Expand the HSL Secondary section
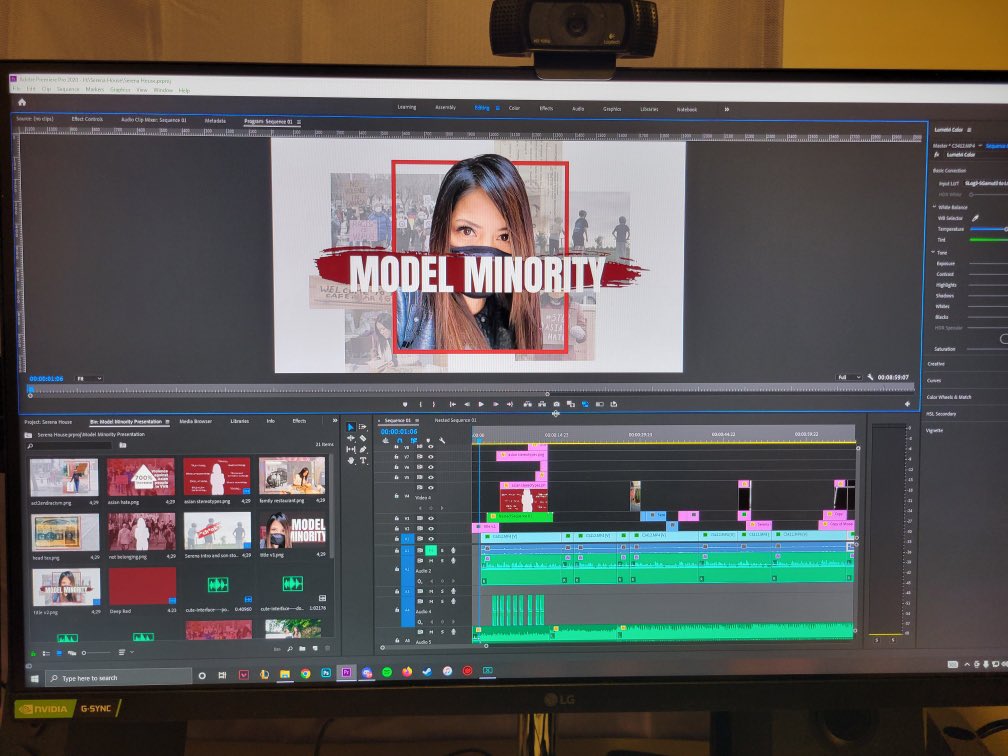 [941, 414]
